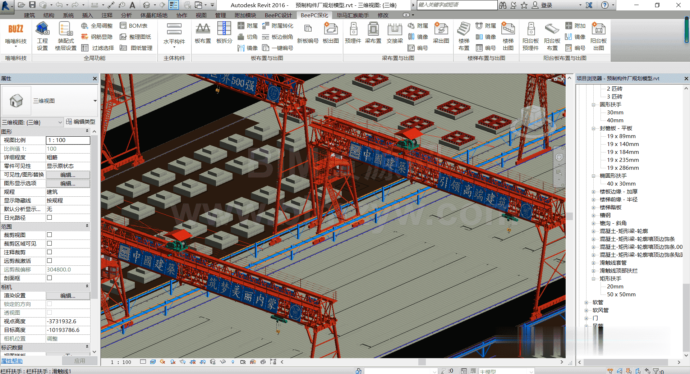Open the 属性帮助 properties help link

(12, 360)
